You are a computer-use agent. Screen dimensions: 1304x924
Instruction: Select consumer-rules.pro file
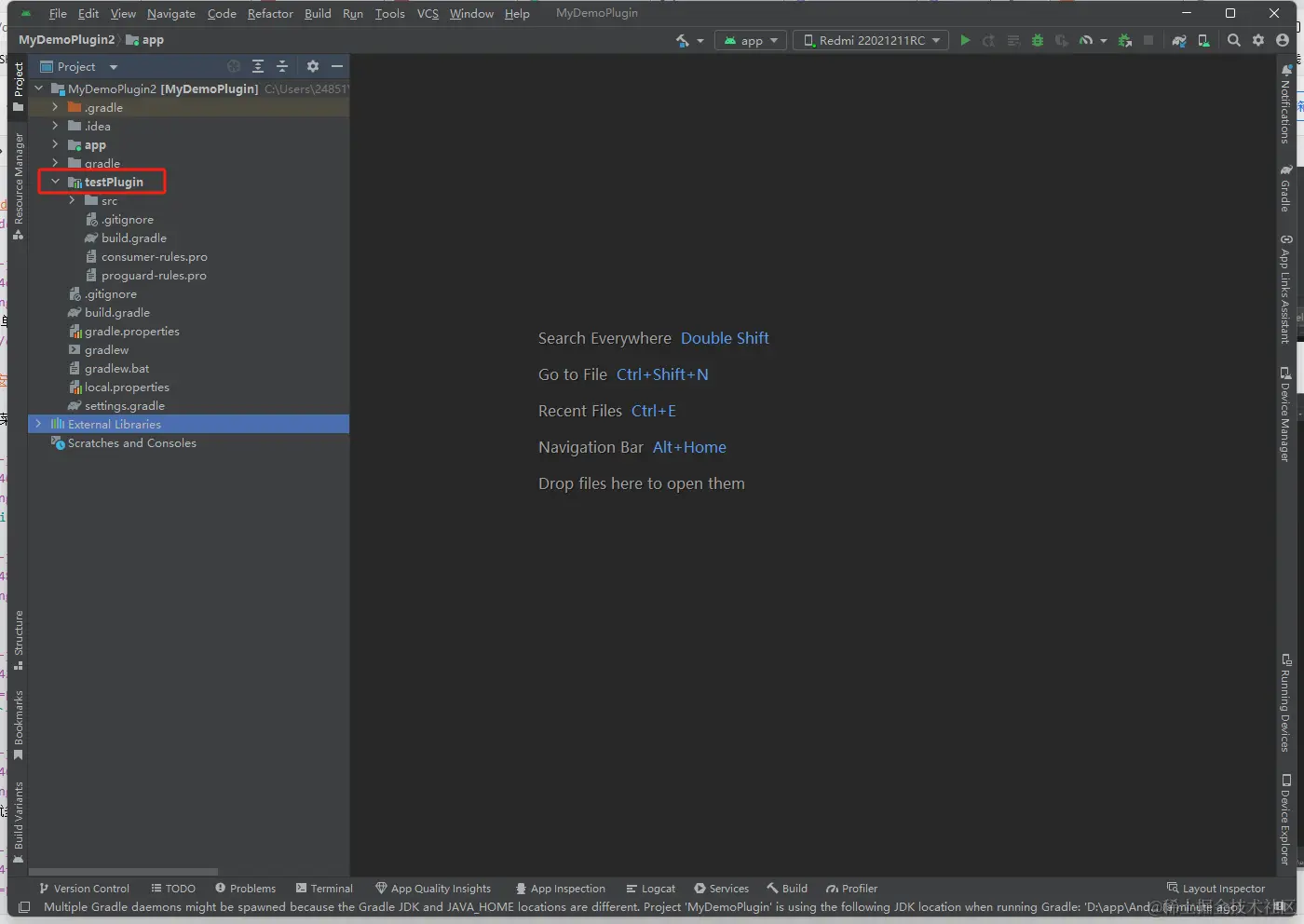click(155, 256)
